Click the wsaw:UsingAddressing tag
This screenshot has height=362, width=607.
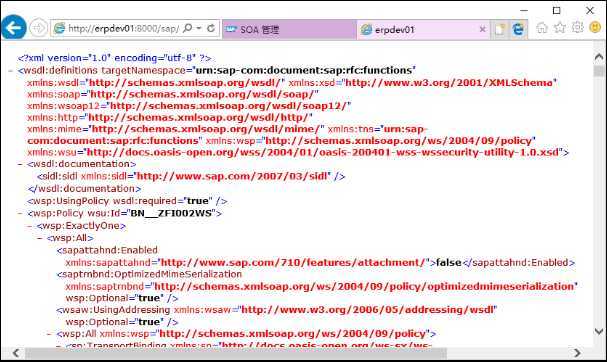[x=113, y=310]
